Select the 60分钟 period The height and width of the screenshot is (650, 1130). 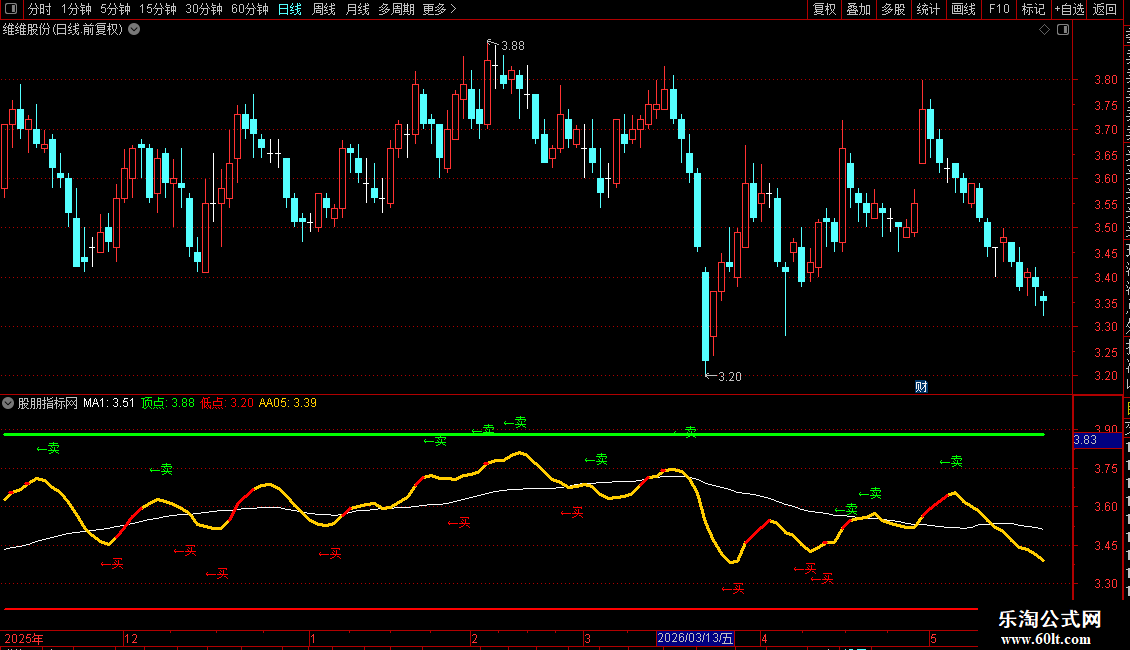pos(249,9)
